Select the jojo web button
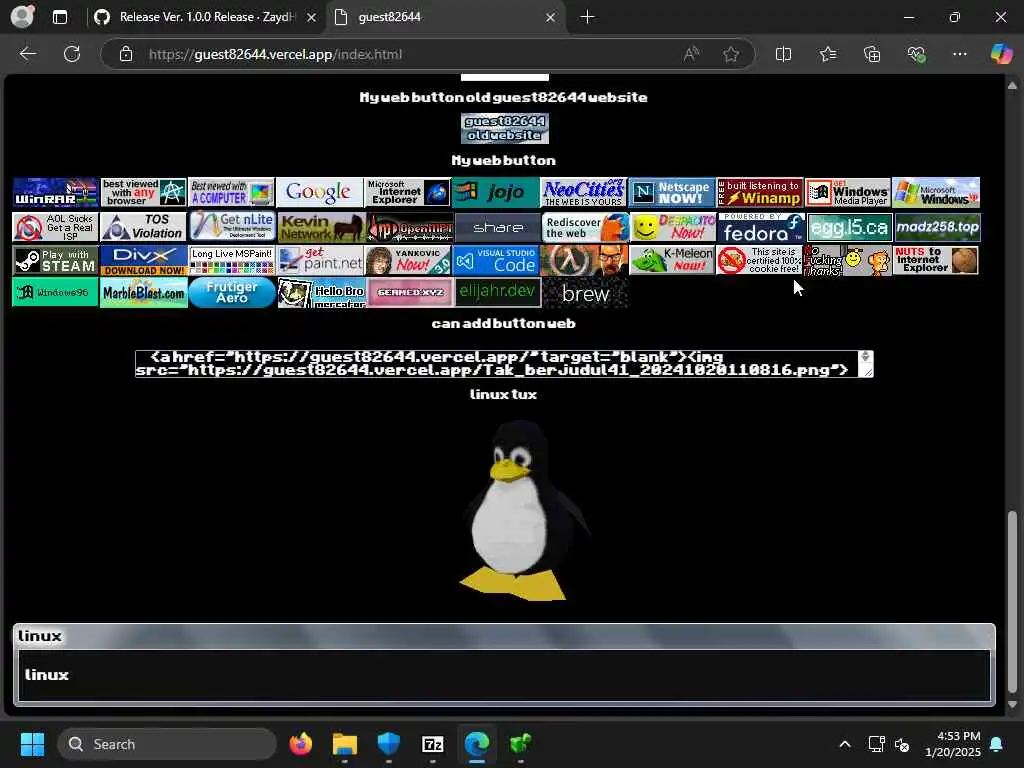This screenshot has width=1024, height=768. [x=496, y=192]
